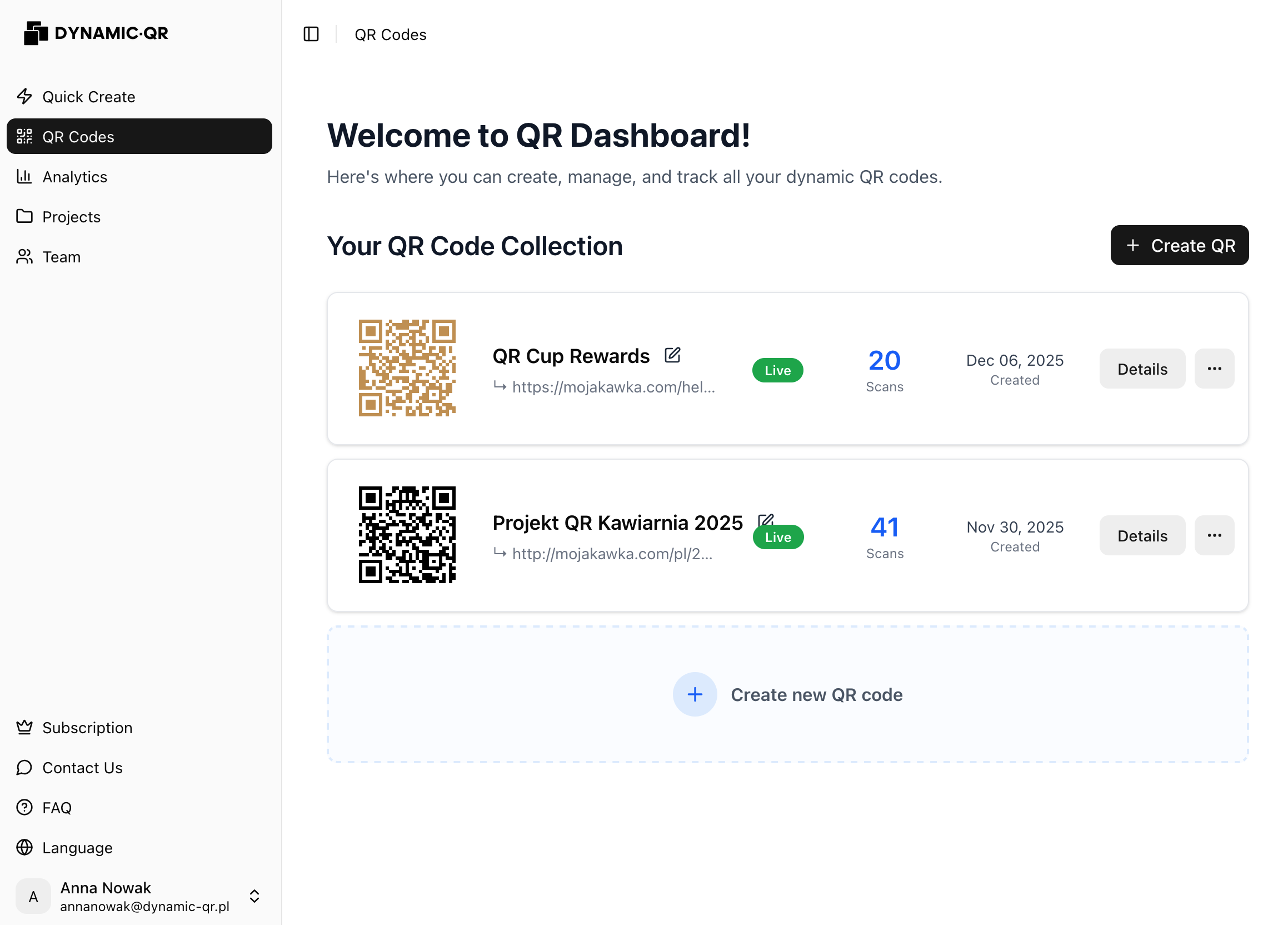Screen dimensions: 1288x925
Task: Open the Subscription crown item
Action: click(87, 727)
